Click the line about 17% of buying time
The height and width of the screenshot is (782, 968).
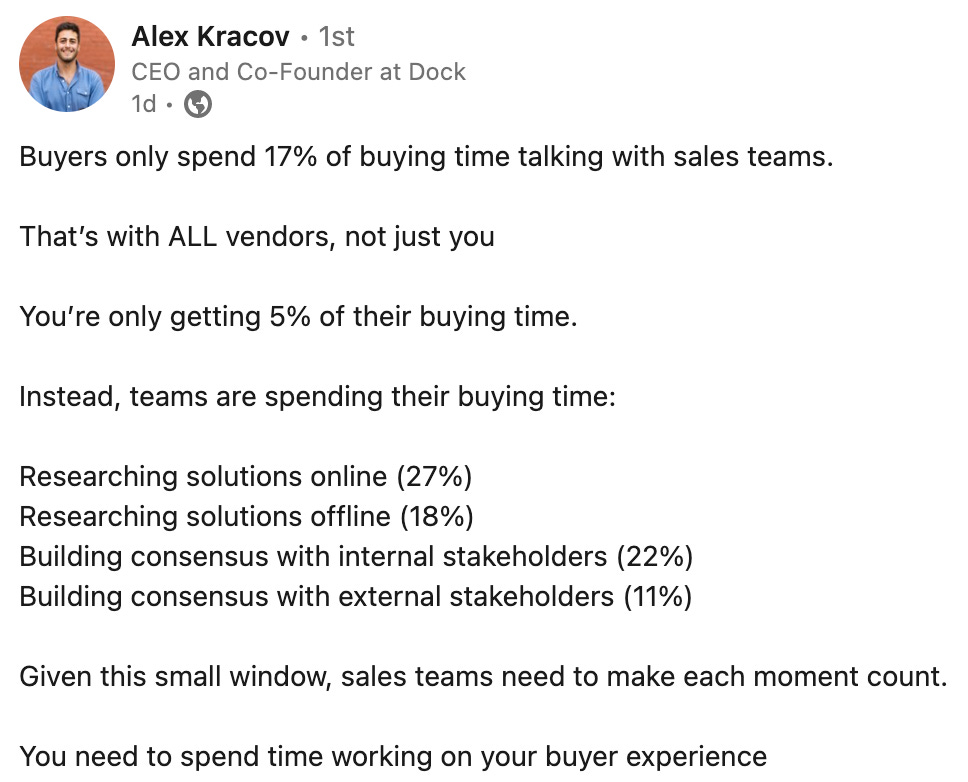(x=427, y=157)
